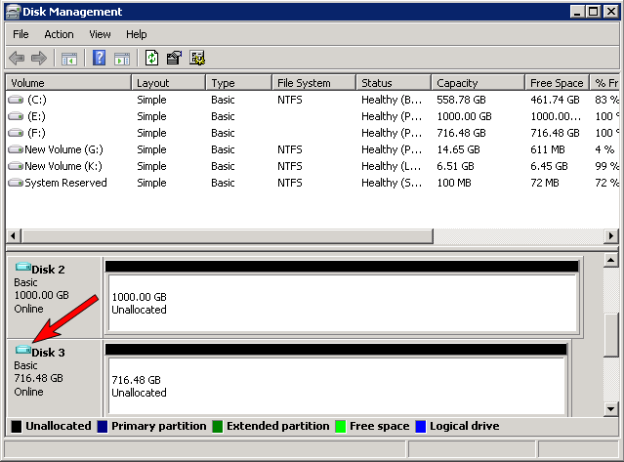This screenshot has width=624, height=462.
Task: Open the Action menu
Action: coord(59,34)
